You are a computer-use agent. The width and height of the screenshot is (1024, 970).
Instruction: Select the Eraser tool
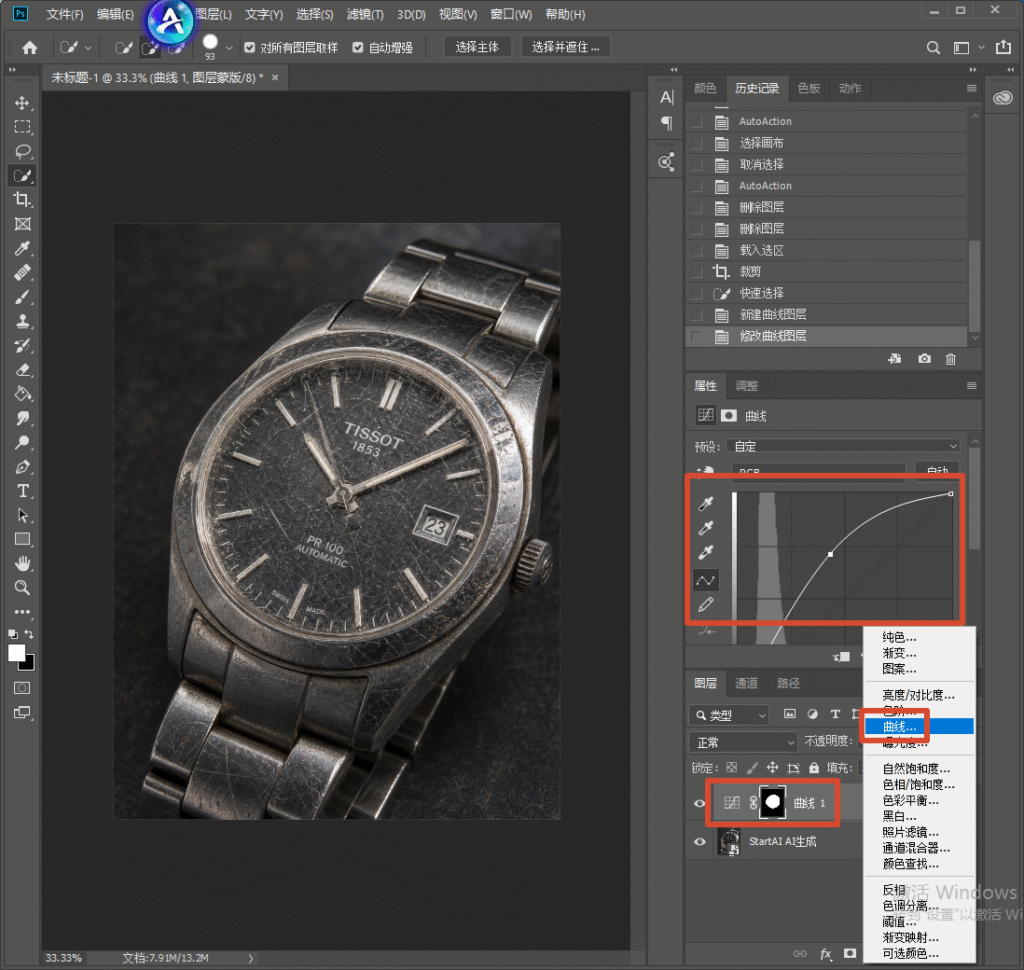pos(22,370)
